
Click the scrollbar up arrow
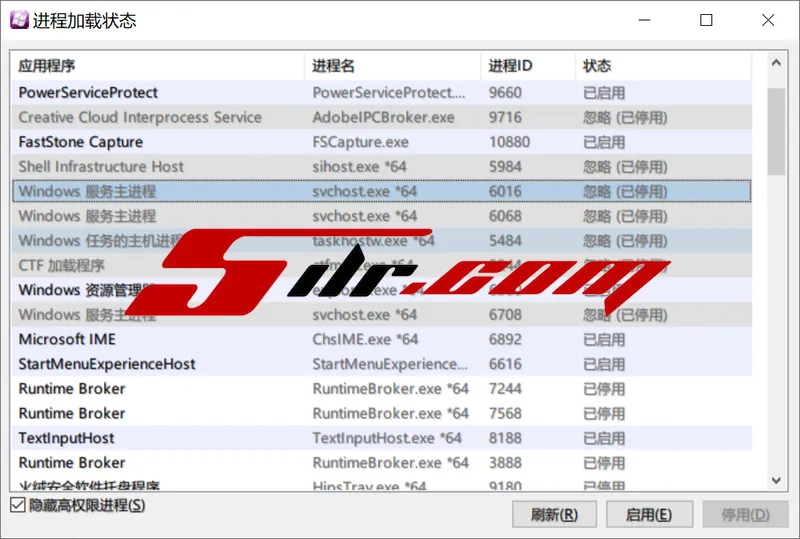point(777,63)
